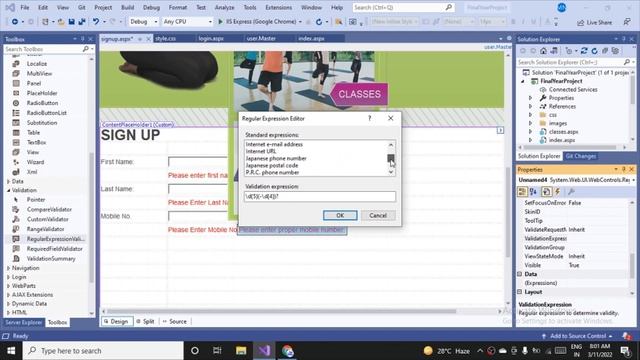Select classes.aspx in Solution Explorer
The height and width of the screenshot is (360, 640).
coord(563,132)
